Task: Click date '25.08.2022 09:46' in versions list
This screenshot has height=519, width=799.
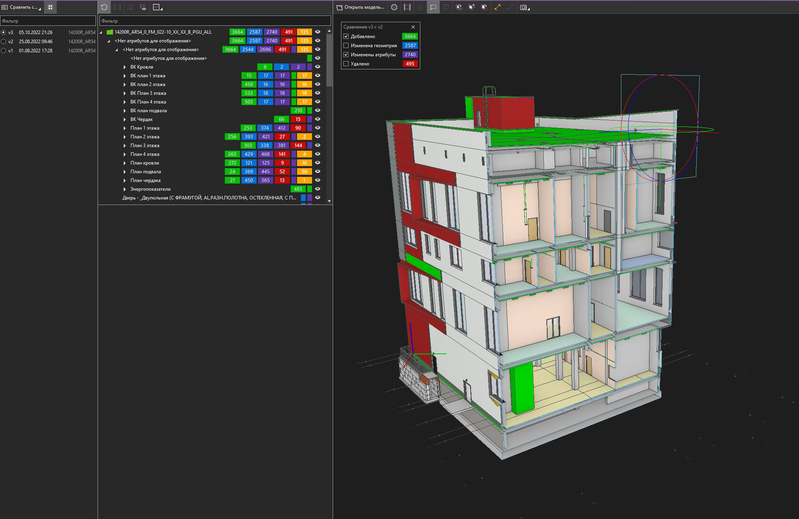Action: coord(35,41)
